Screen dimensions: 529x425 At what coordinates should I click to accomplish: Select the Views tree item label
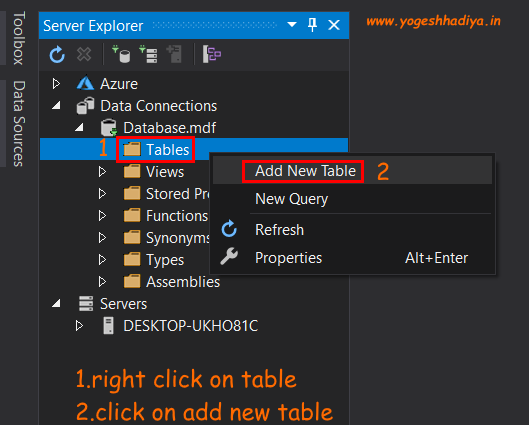(x=165, y=172)
